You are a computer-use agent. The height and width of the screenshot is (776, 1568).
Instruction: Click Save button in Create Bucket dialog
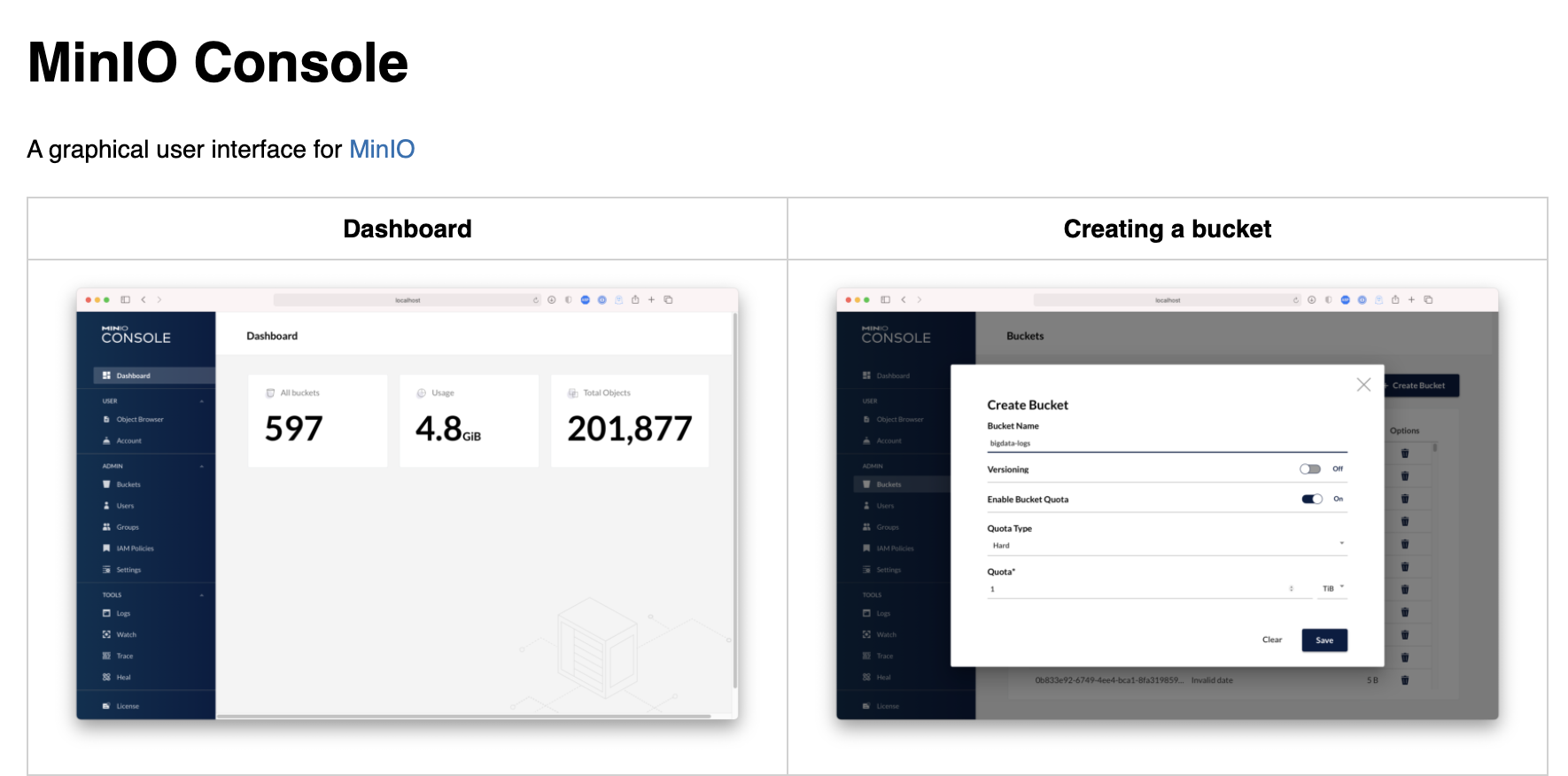[x=1324, y=640]
